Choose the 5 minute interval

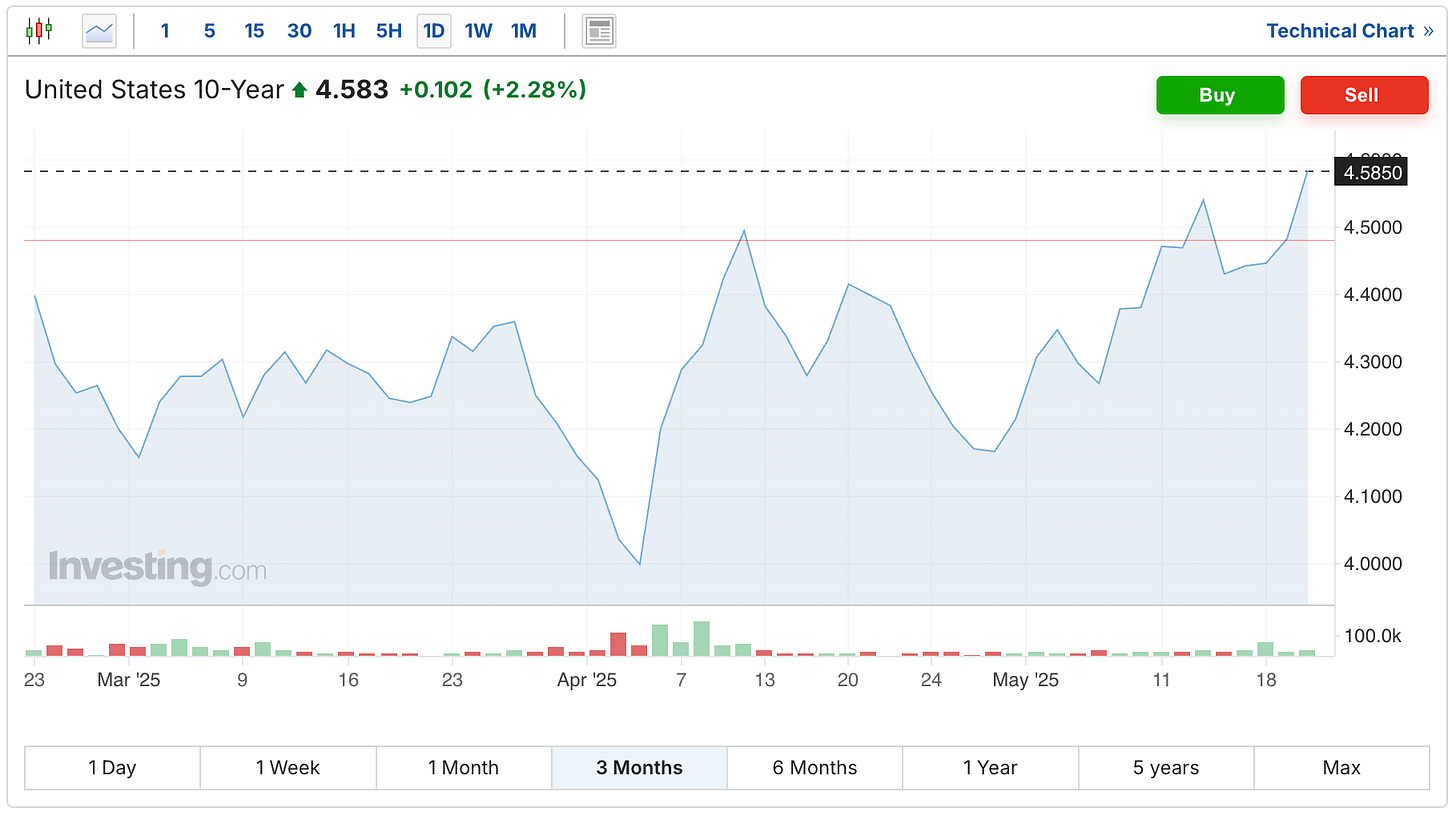[x=209, y=31]
